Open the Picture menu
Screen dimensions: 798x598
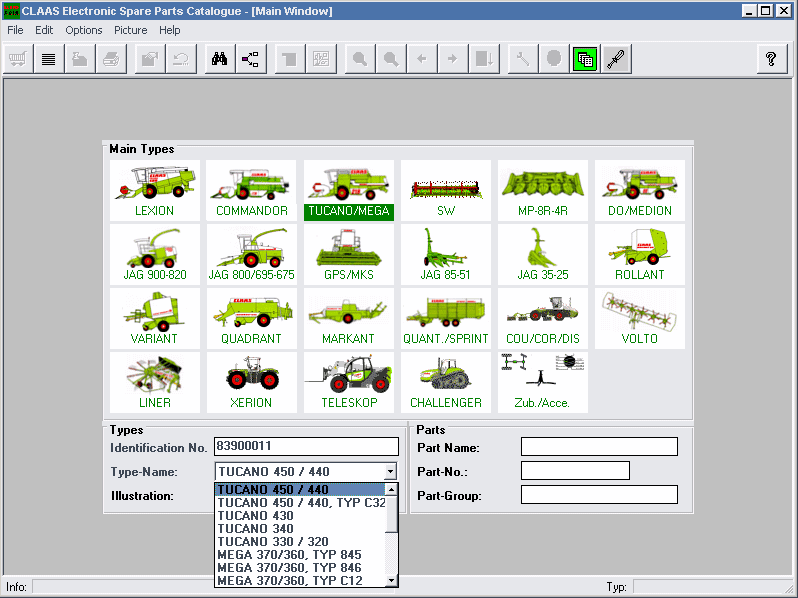(130, 31)
